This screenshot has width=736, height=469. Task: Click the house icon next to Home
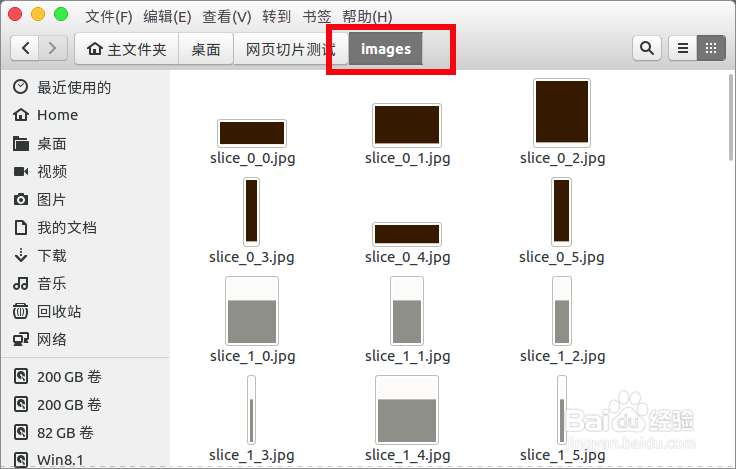point(20,115)
